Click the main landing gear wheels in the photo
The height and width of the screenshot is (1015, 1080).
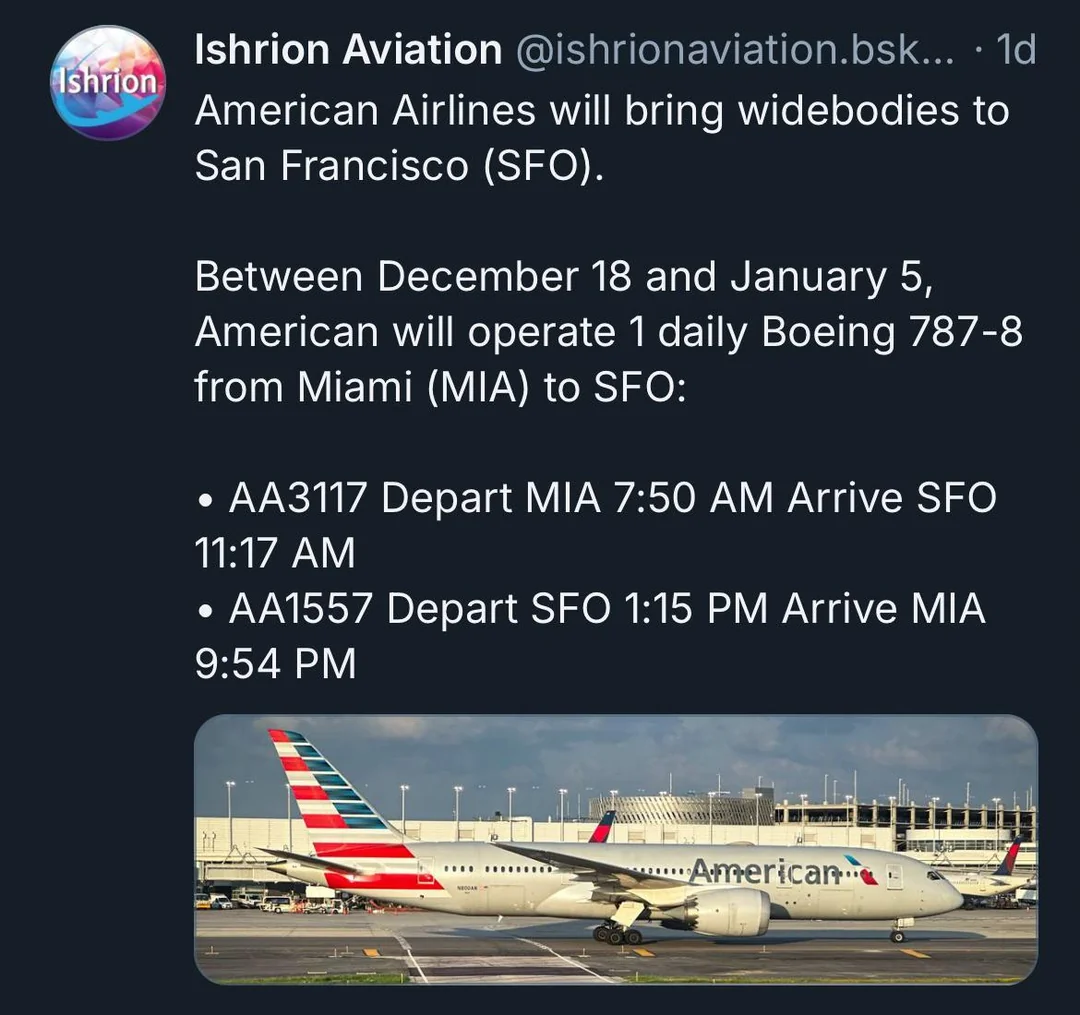[x=617, y=934]
